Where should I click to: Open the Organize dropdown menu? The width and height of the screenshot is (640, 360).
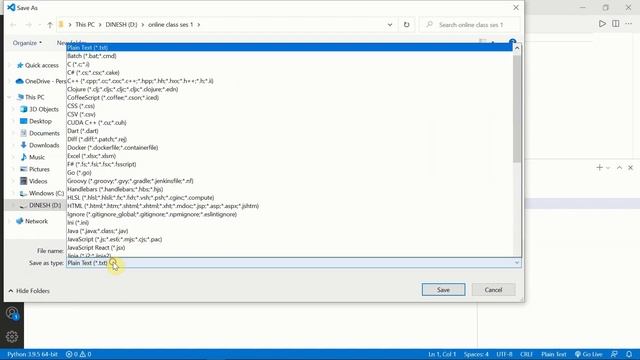click(27, 43)
